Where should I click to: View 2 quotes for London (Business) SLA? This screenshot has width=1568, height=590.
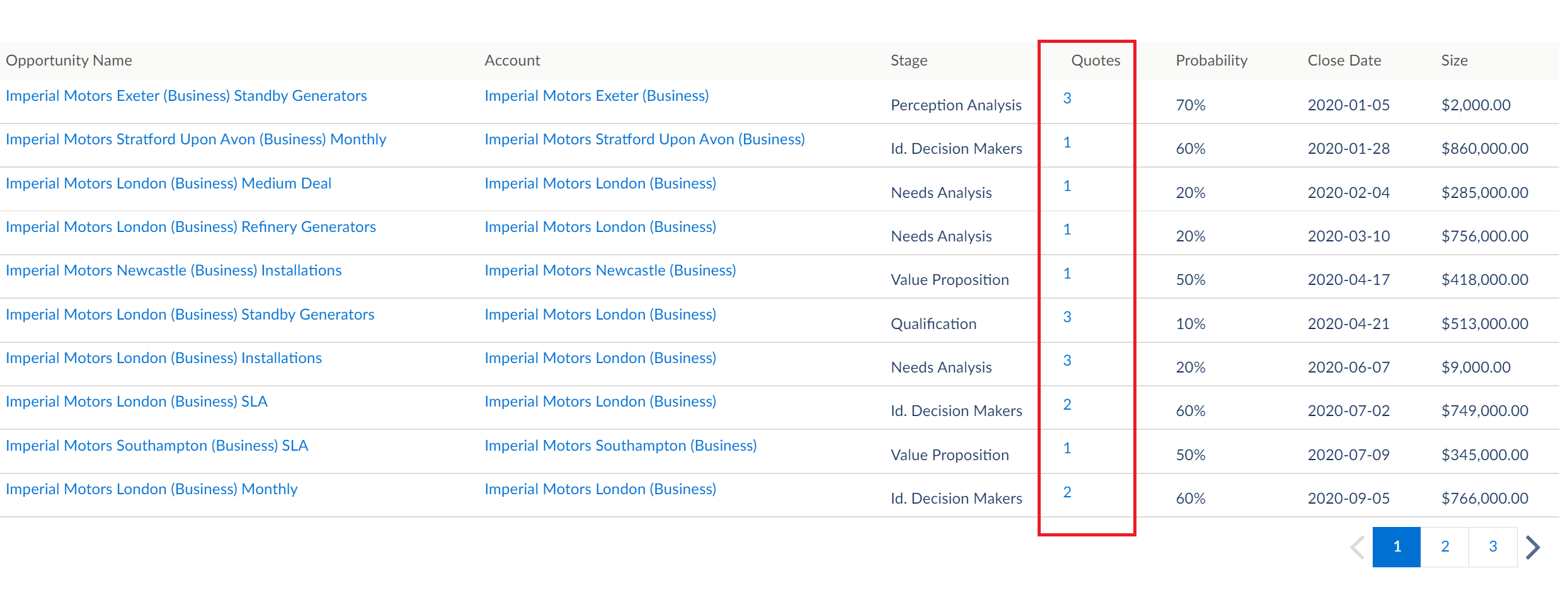(x=1067, y=405)
